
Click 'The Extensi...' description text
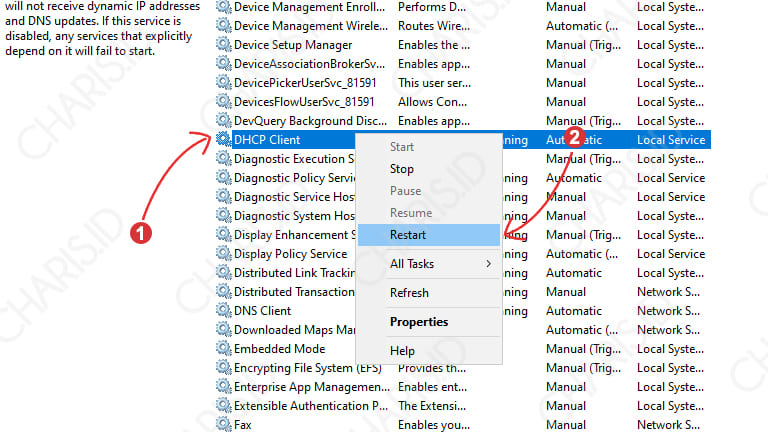click(432, 406)
